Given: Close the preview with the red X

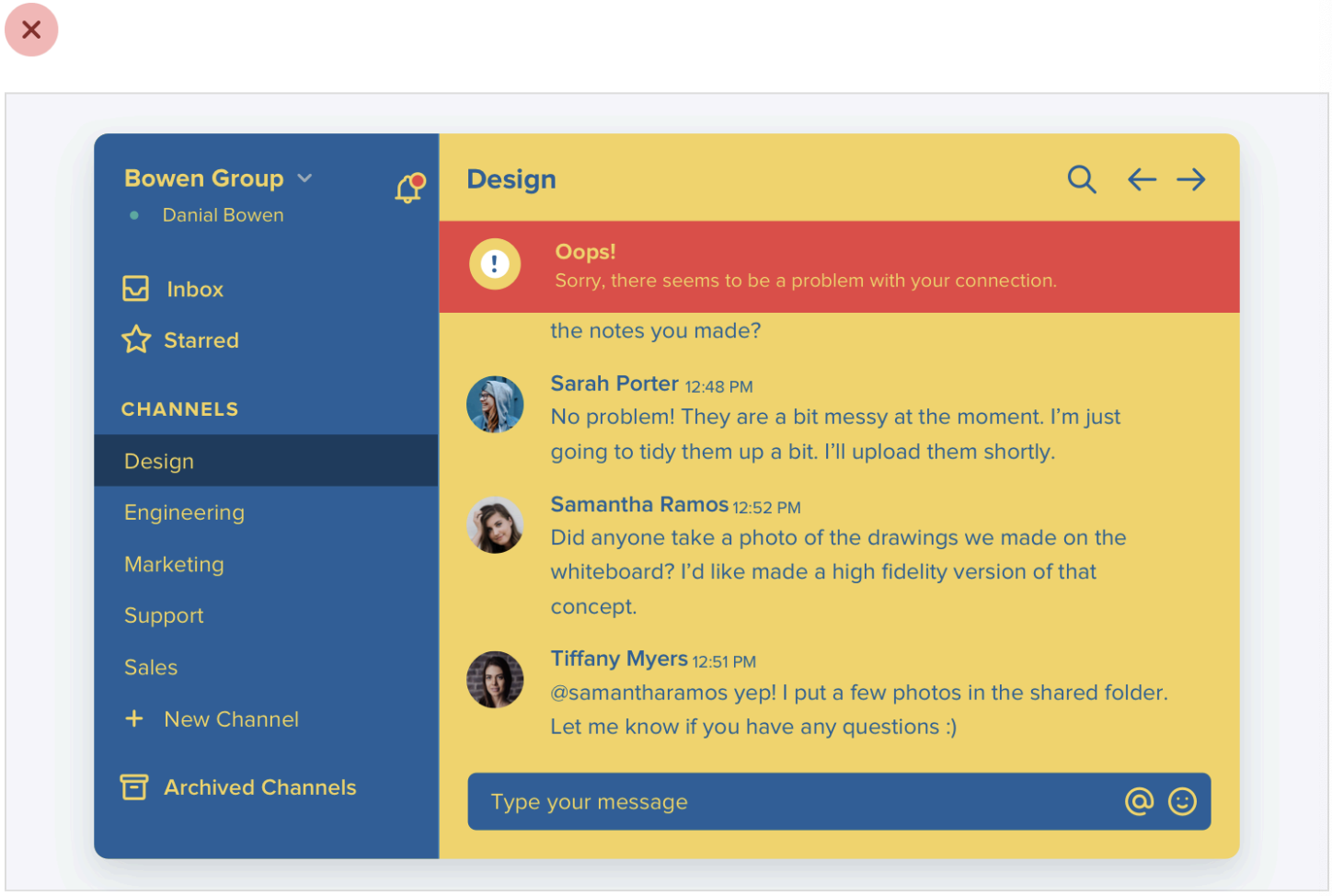Looking at the screenshot, I should [31, 30].
